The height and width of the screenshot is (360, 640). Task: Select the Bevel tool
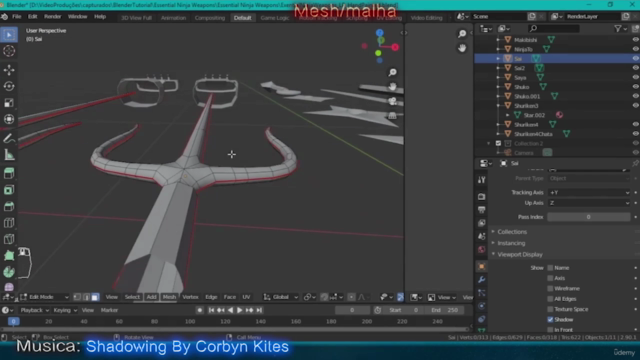(x=9, y=206)
